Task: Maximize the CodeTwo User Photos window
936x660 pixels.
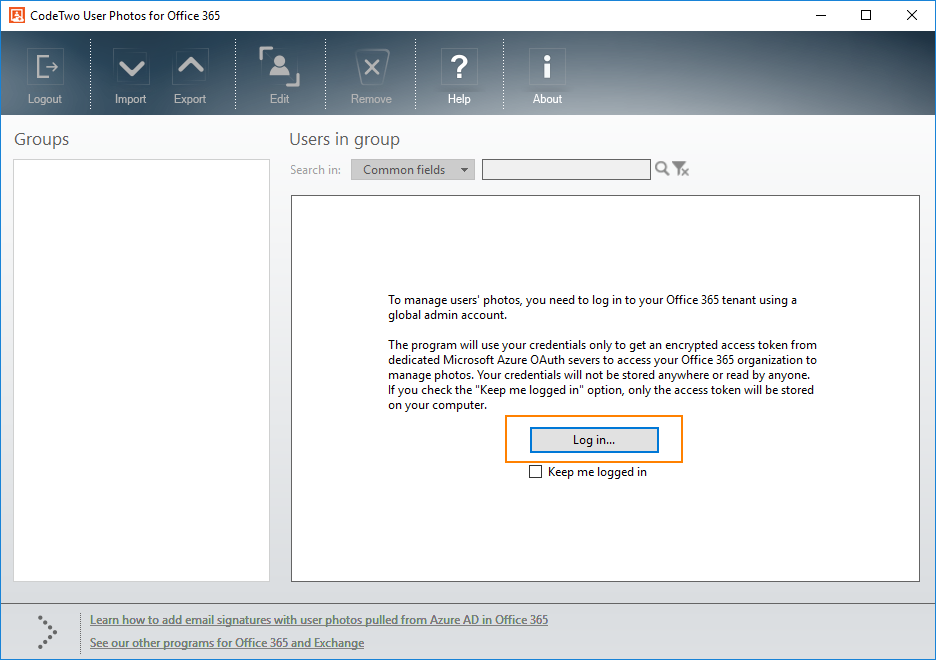Action: (866, 16)
